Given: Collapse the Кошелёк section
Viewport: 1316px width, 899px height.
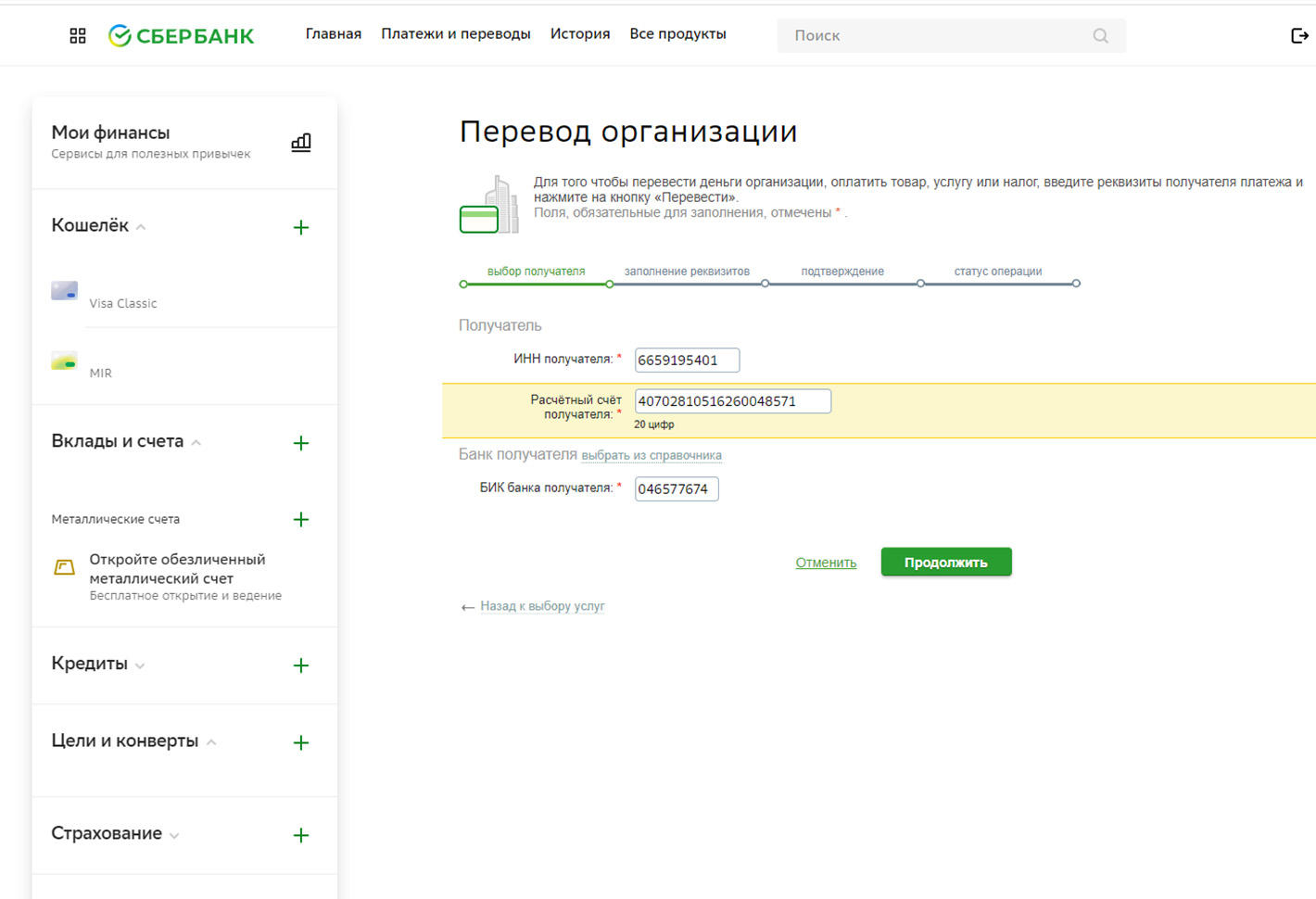Looking at the screenshot, I should (141, 227).
